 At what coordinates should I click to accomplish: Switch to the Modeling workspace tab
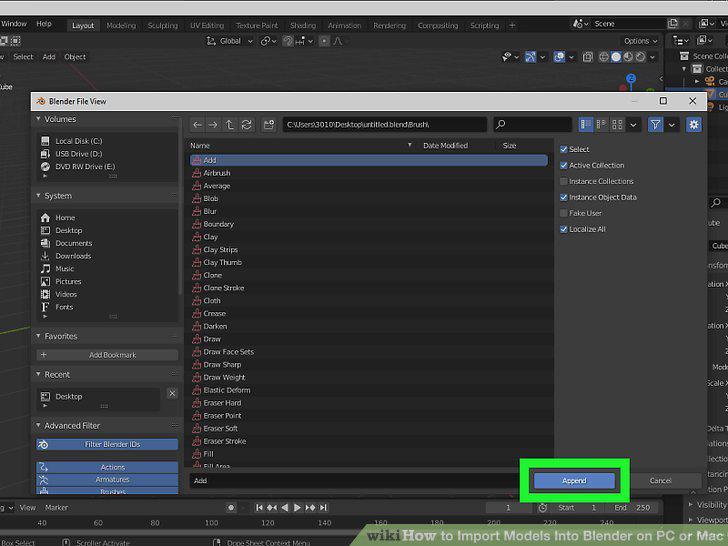pos(121,26)
